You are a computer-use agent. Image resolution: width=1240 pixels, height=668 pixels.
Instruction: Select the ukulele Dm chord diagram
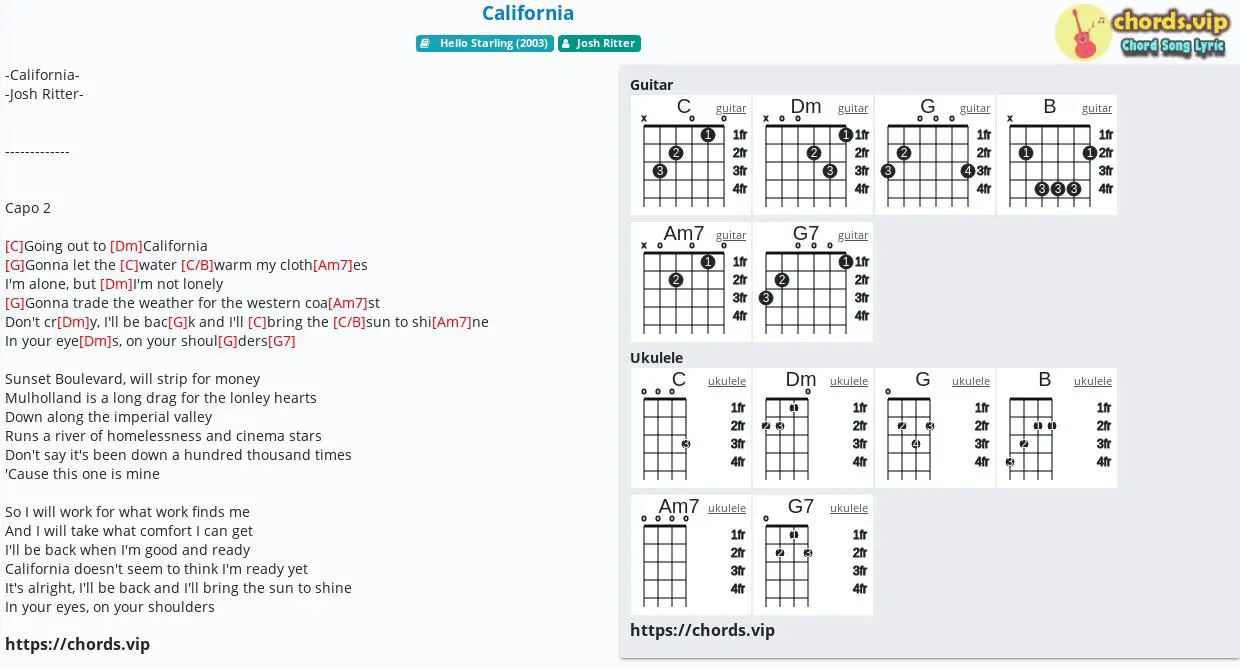(x=813, y=428)
